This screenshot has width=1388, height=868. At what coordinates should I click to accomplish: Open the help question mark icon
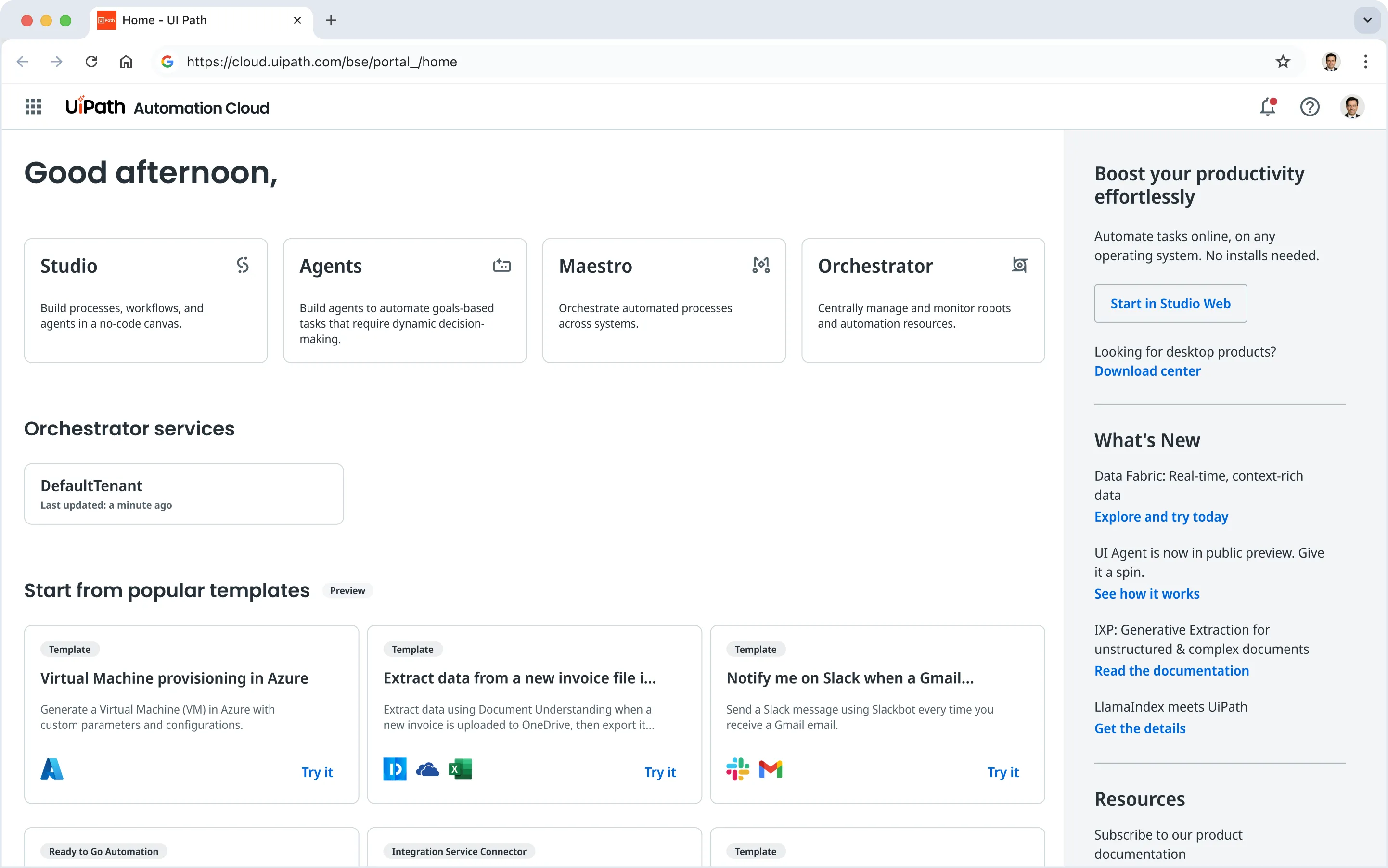coord(1310,107)
